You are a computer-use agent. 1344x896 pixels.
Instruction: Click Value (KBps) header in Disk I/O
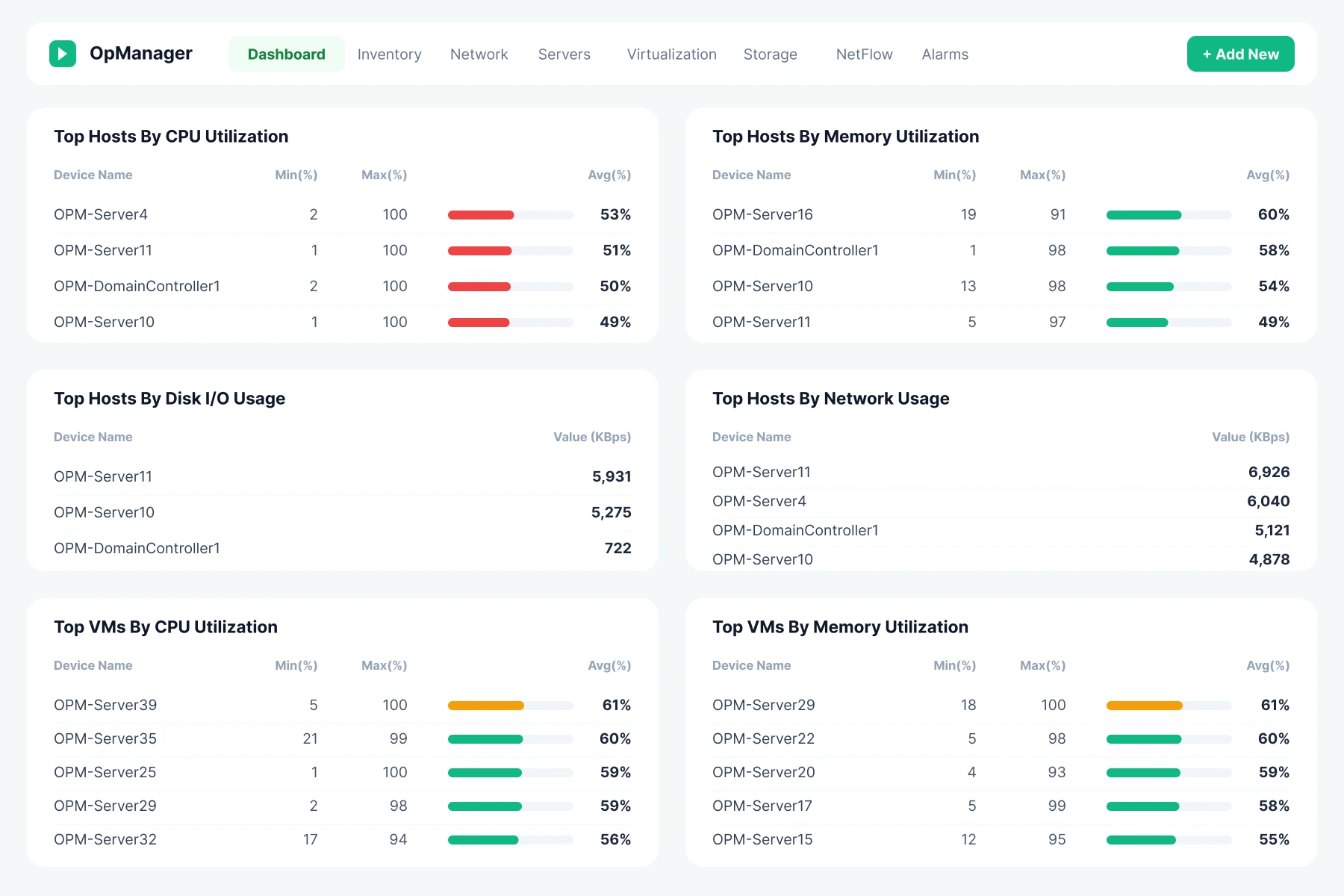pos(591,438)
